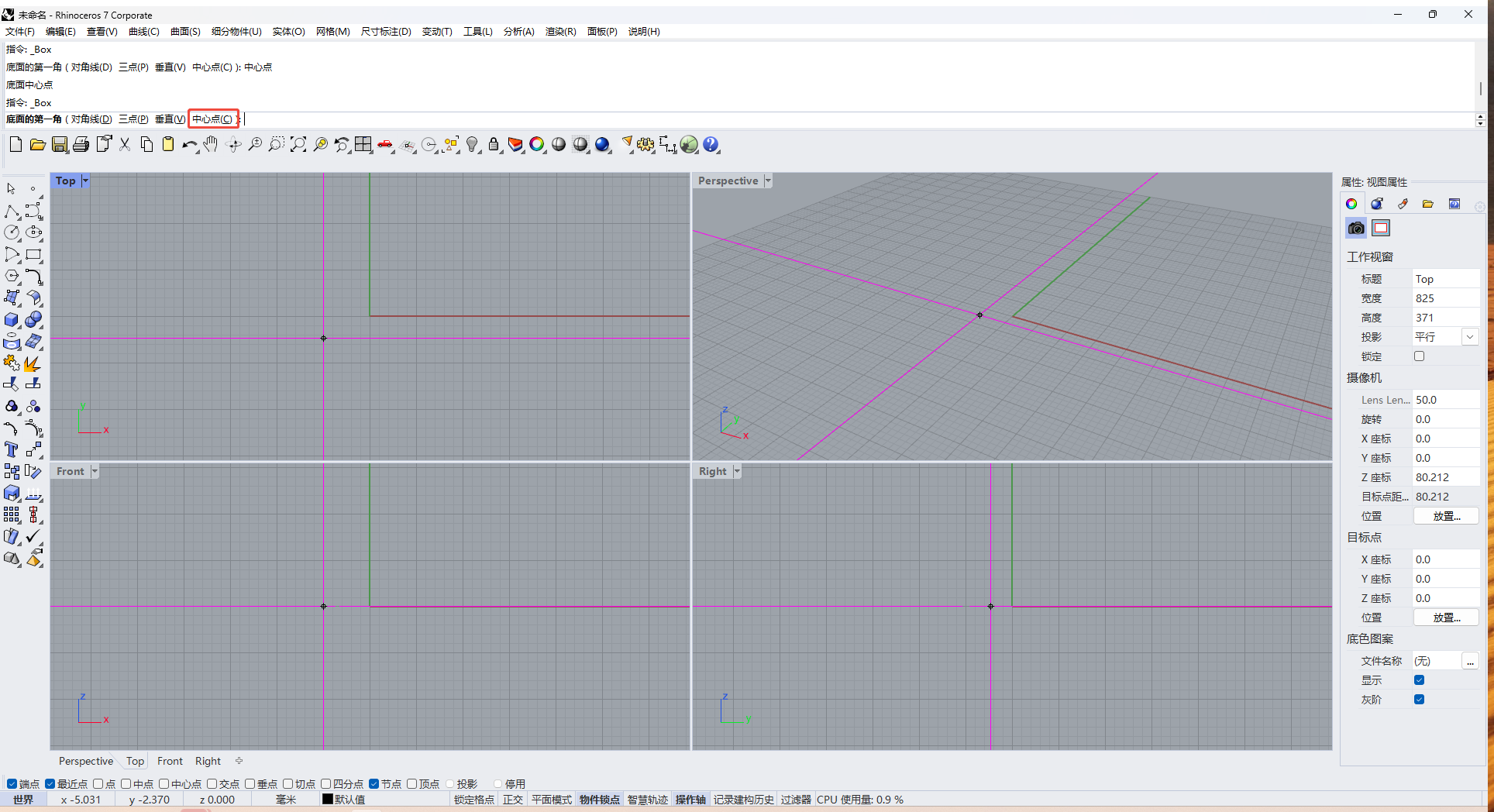
Task: Click the black 默认值 layer color swatch
Action: tap(328, 800)
